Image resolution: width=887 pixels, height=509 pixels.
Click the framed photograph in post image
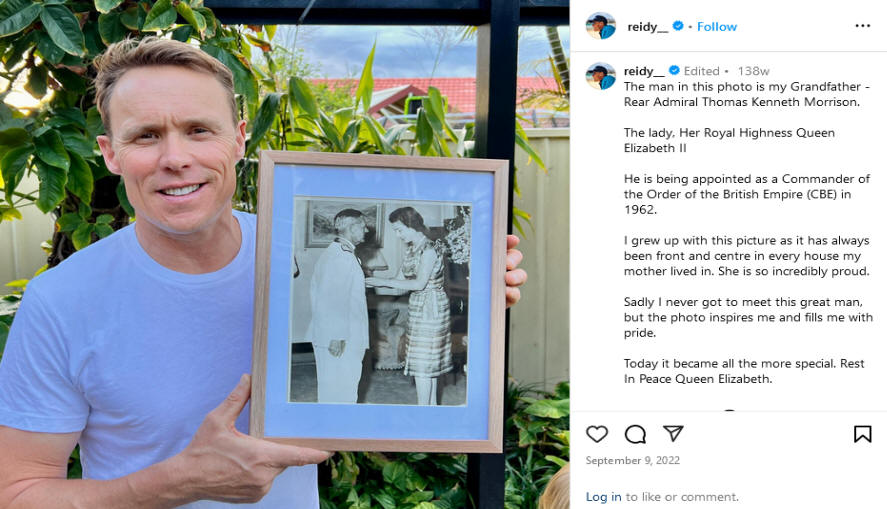(380, 301)
